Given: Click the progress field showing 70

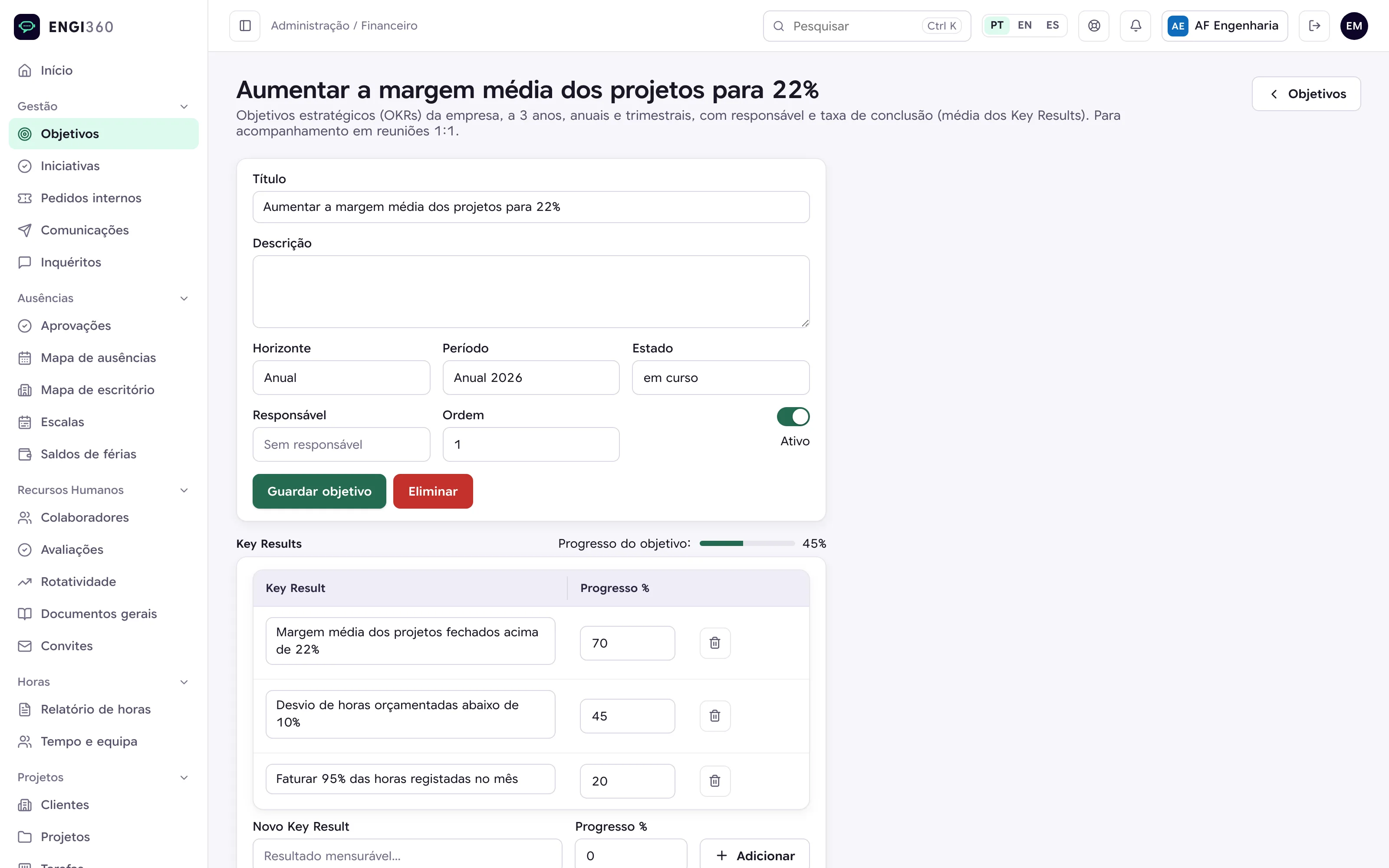Looking at the screenshot, I should point(627,643).
